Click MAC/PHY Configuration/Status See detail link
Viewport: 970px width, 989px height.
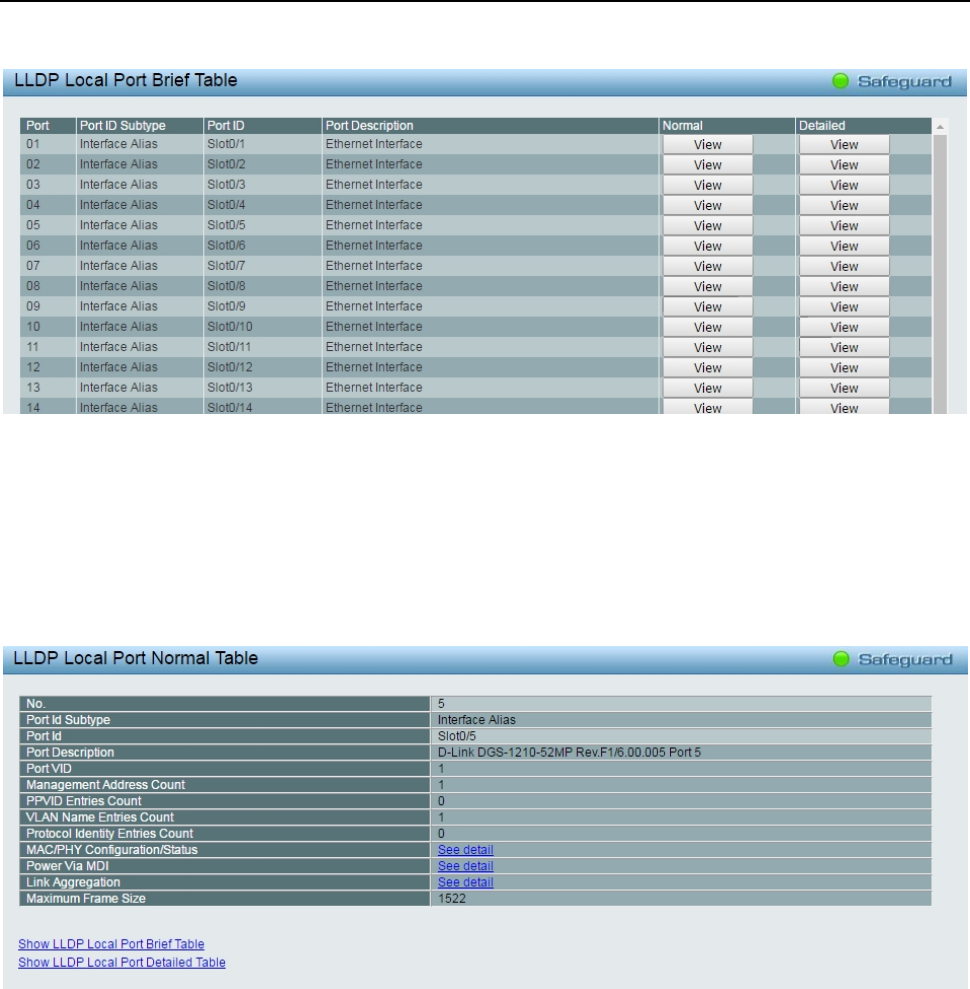coord(465,850)
